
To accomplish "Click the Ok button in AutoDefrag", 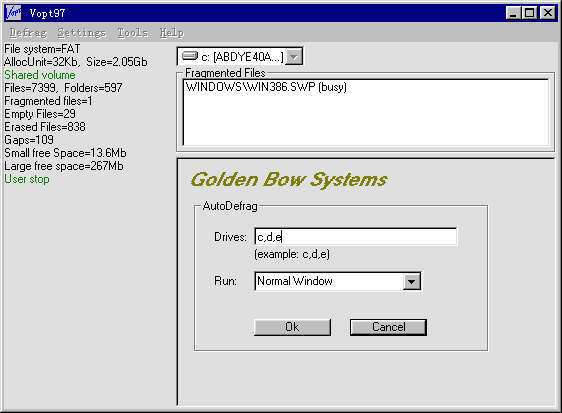I will click(x=292, y=327).
